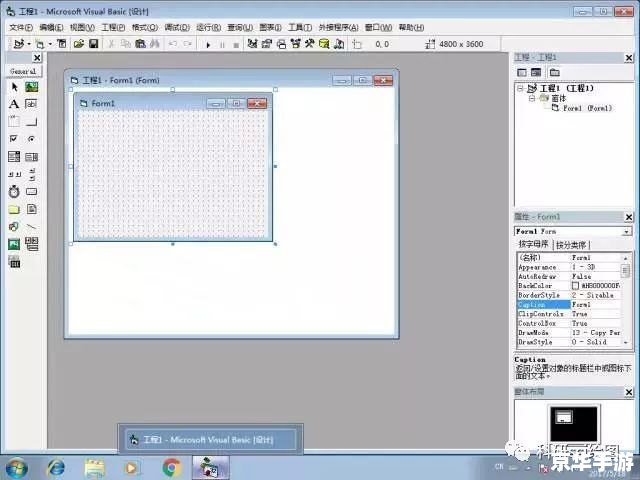
Task: Click the Find binoculars icon
Action: point(154,43)
